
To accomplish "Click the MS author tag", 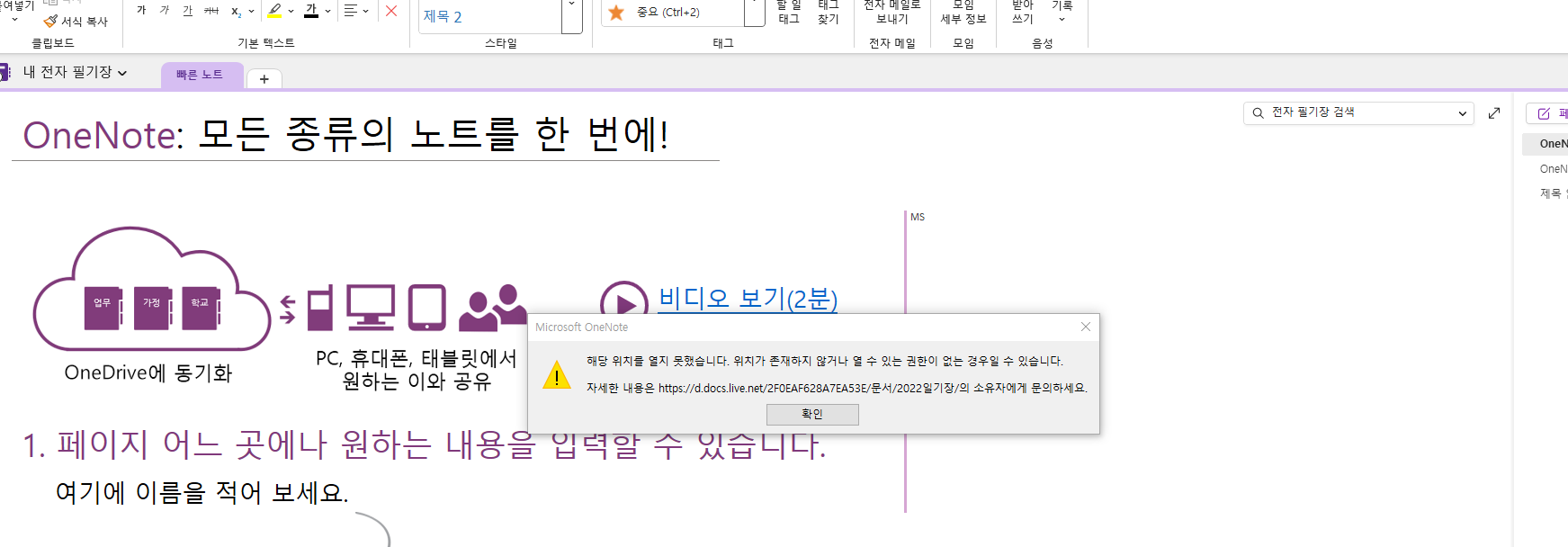I will click(918, 217).
